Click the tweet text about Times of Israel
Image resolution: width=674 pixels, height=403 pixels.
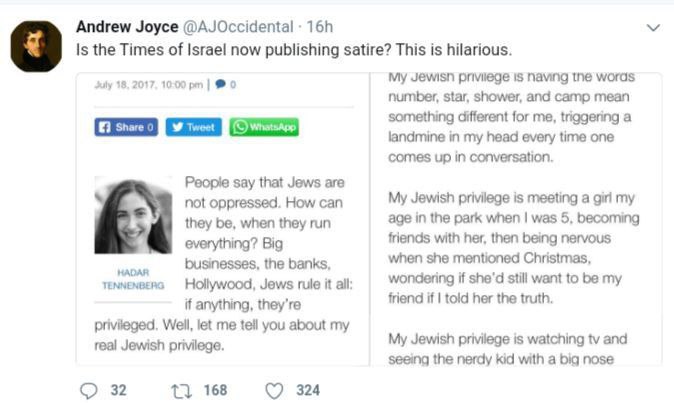(294, 50)
